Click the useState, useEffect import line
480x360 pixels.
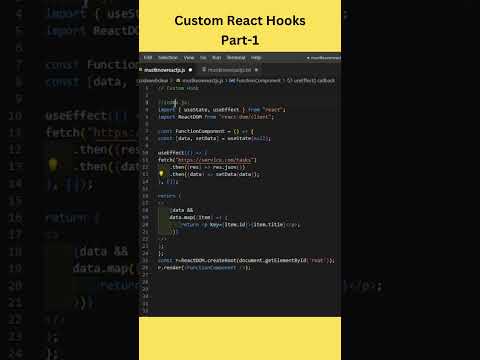click(x=222, y=110)
